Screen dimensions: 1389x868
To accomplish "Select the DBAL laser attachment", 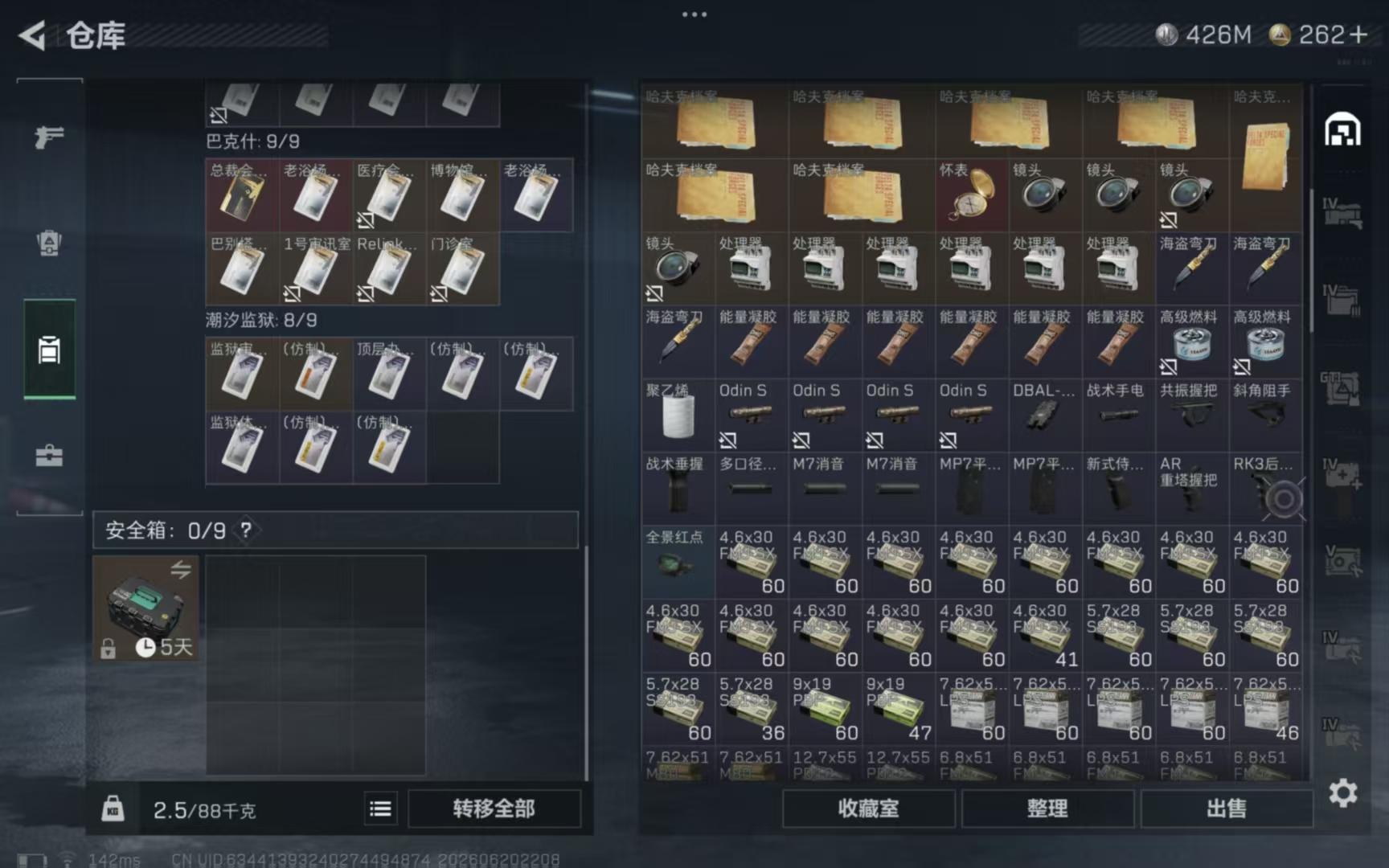I will coord(1045,416).
